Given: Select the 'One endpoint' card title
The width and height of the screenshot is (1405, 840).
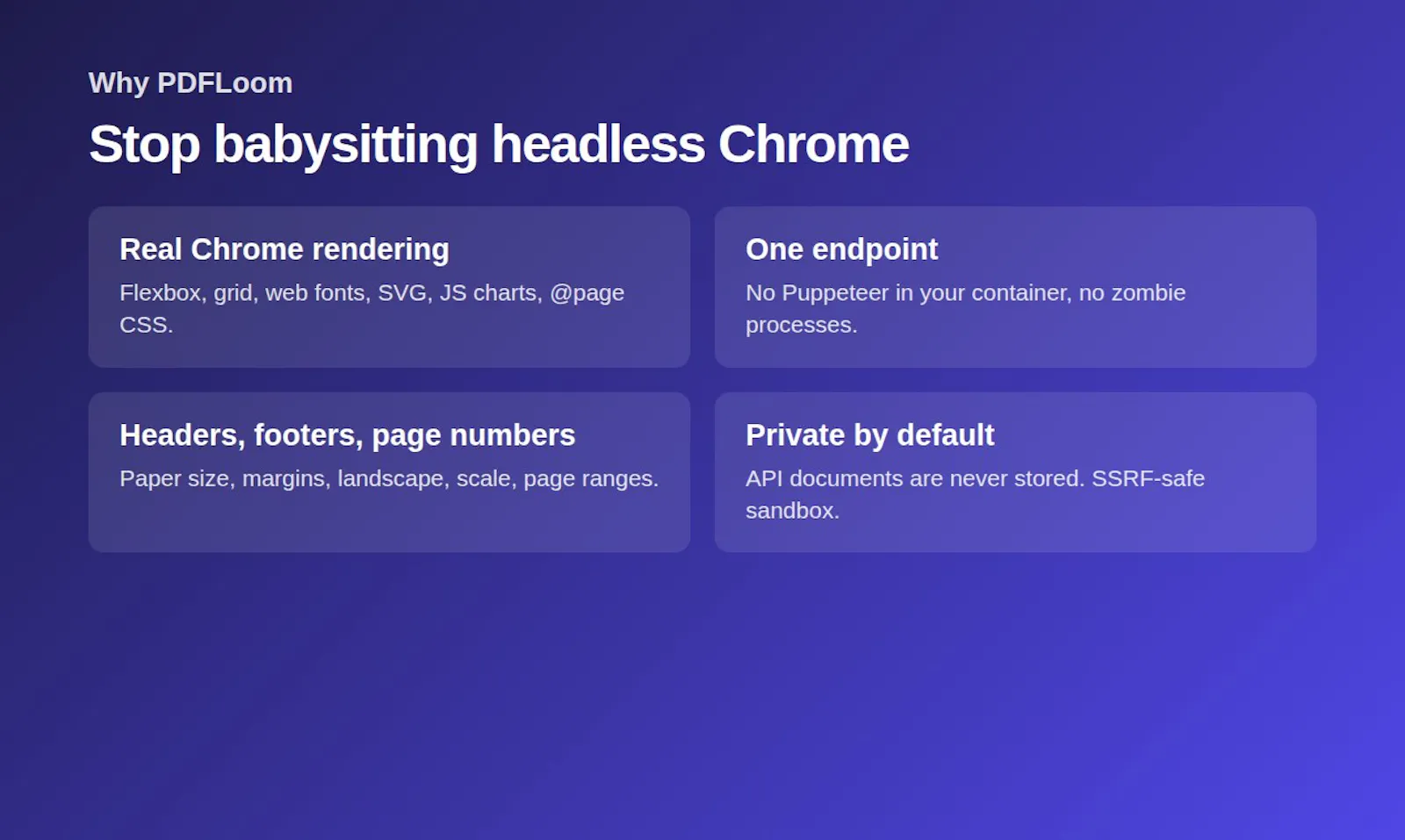Looking at the screenshot, I should pyautogui.click(x=842, y=249).
